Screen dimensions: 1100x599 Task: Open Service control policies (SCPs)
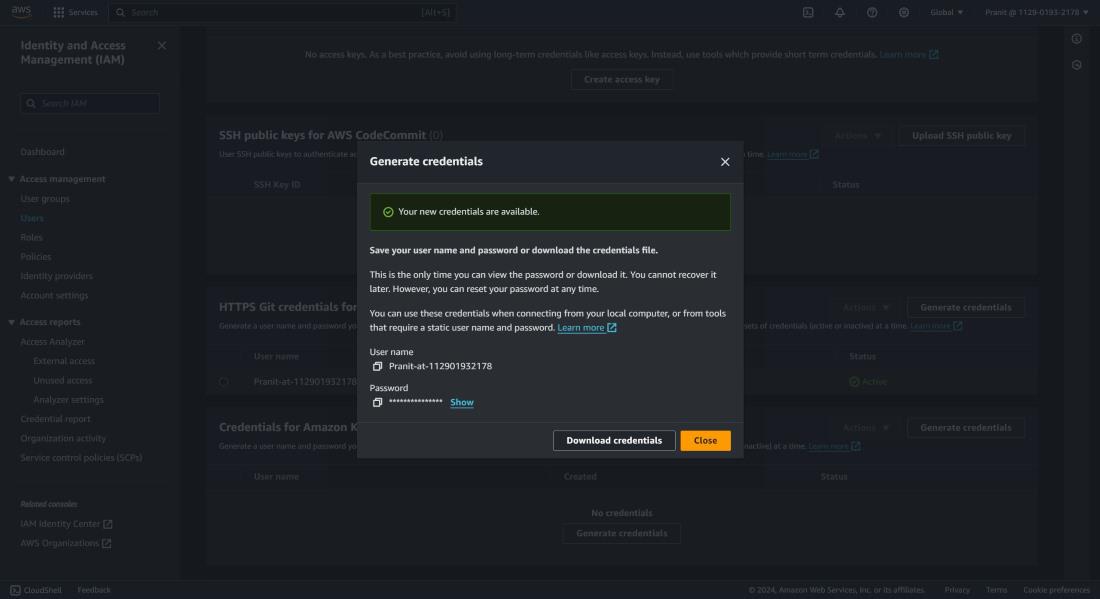tap(81, 457)
